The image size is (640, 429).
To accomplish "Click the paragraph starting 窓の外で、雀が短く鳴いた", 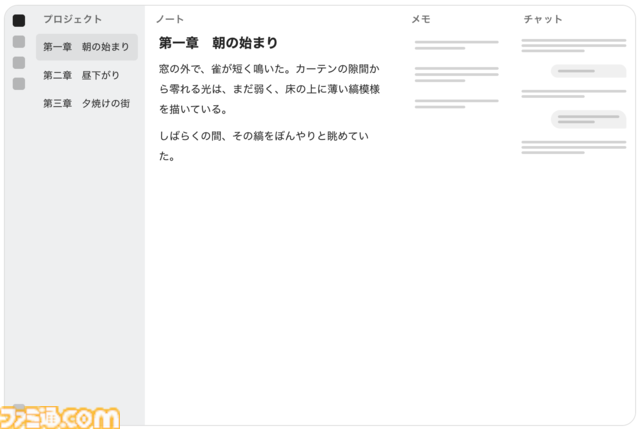I will coord(269,89).
